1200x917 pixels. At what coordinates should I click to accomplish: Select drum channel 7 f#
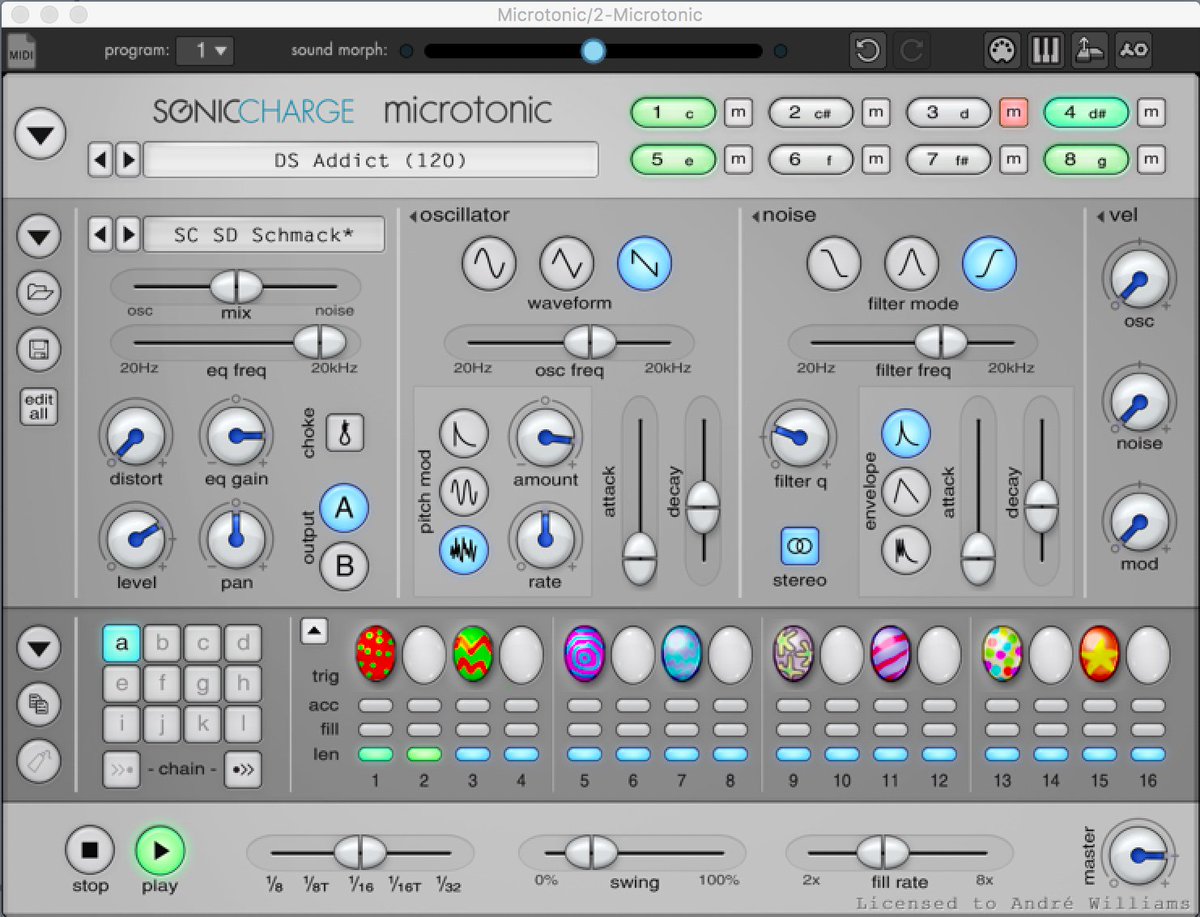pyautogui.click(x=948, y=159)
